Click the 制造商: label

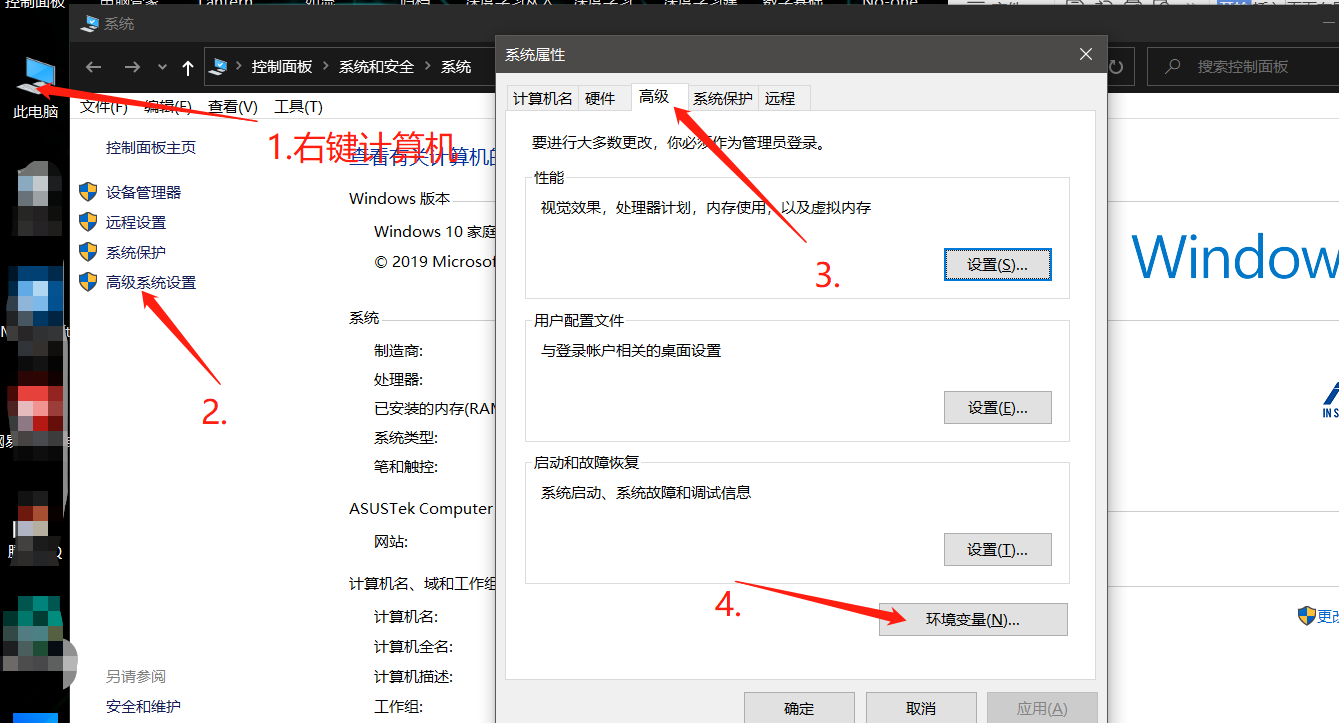point(398,351)
